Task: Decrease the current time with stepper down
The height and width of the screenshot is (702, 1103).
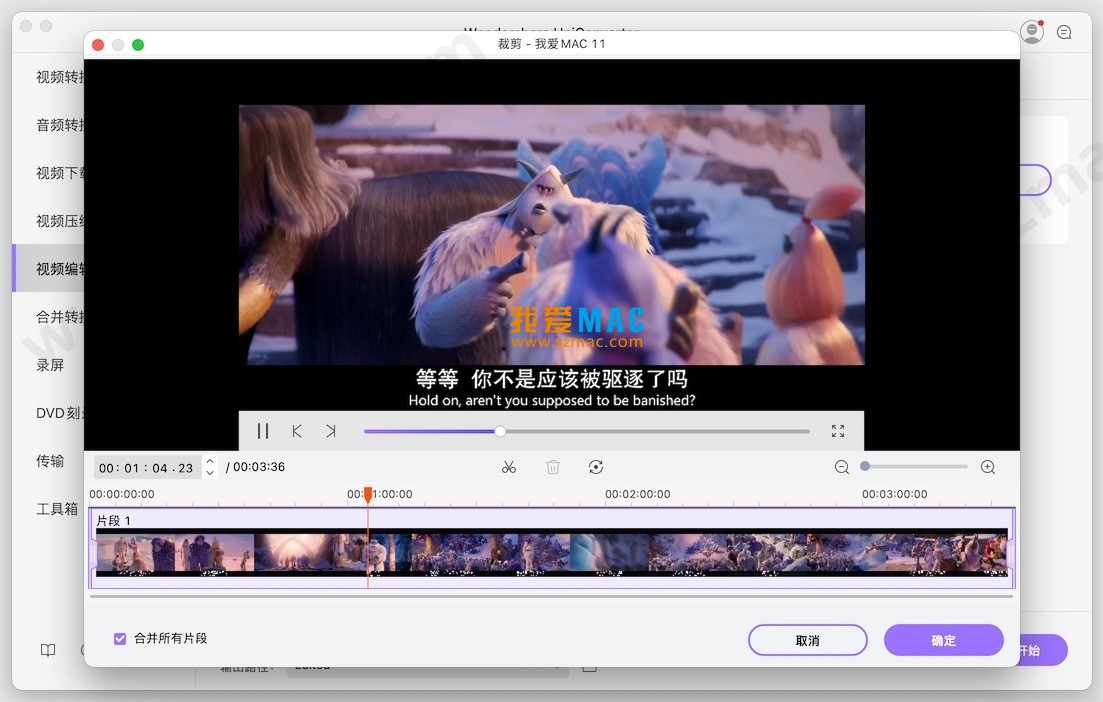Action: click(210, 473)
